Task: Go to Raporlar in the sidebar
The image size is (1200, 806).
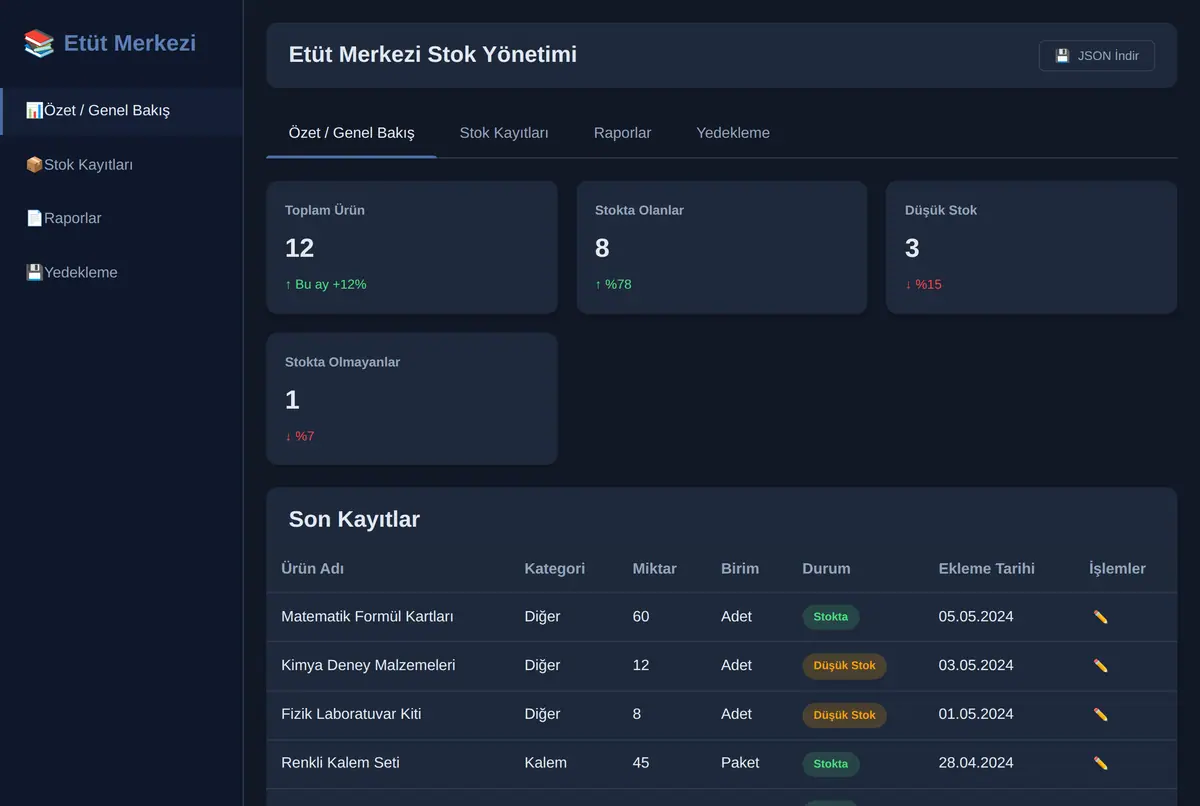Action: [121, 218]
